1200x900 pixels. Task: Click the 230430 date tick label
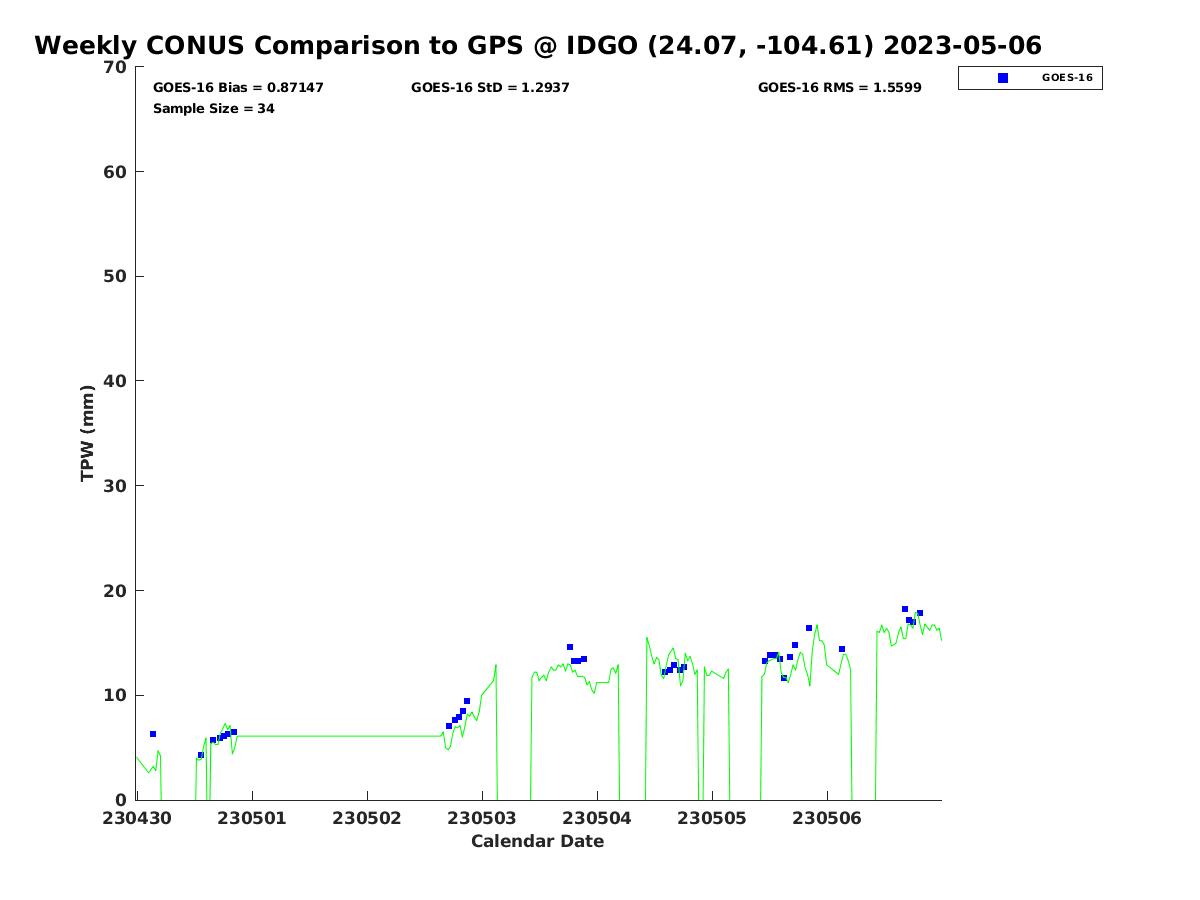[137, 818]
